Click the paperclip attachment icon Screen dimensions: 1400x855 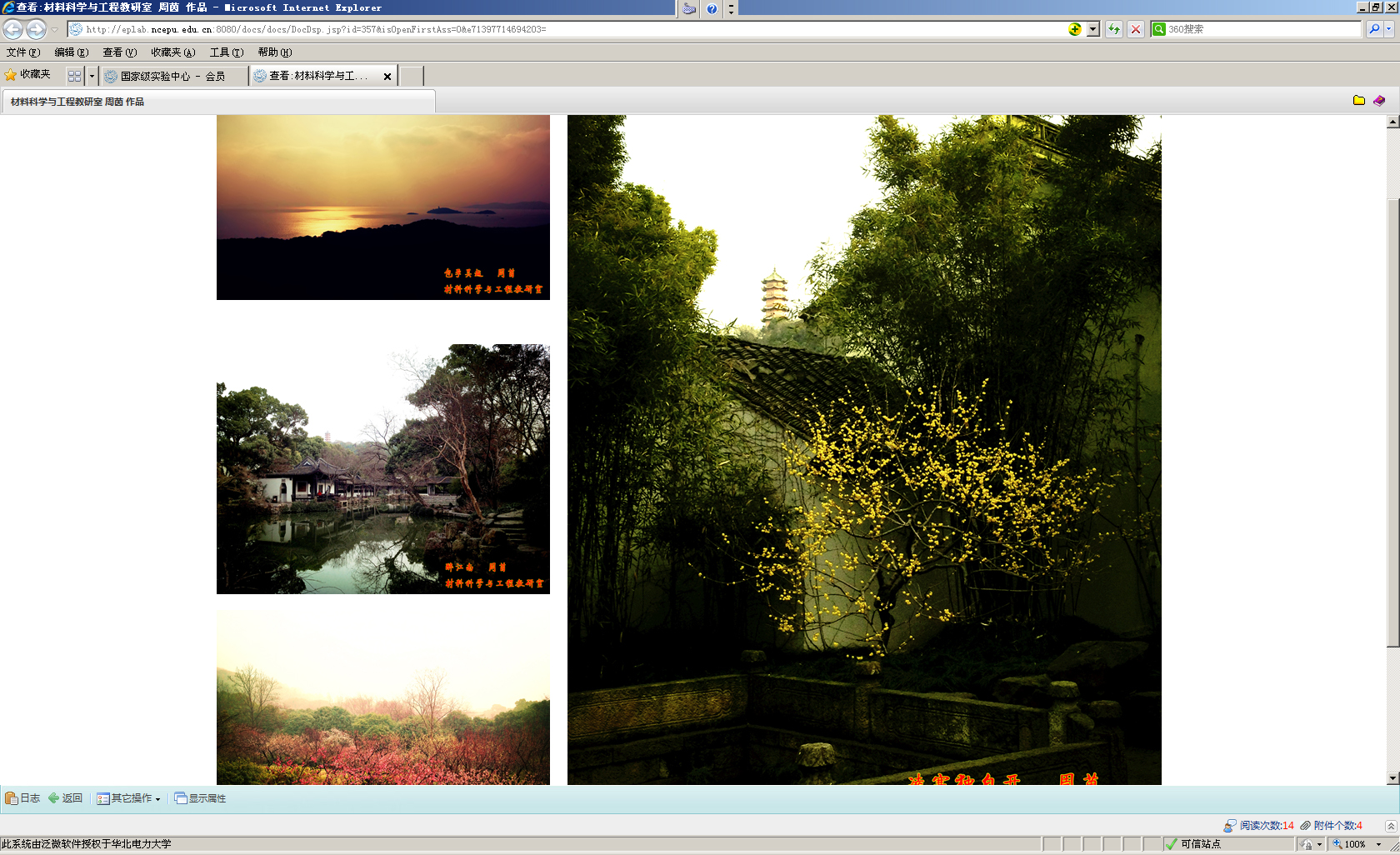pyautogui.click(x=1305, y=826)
